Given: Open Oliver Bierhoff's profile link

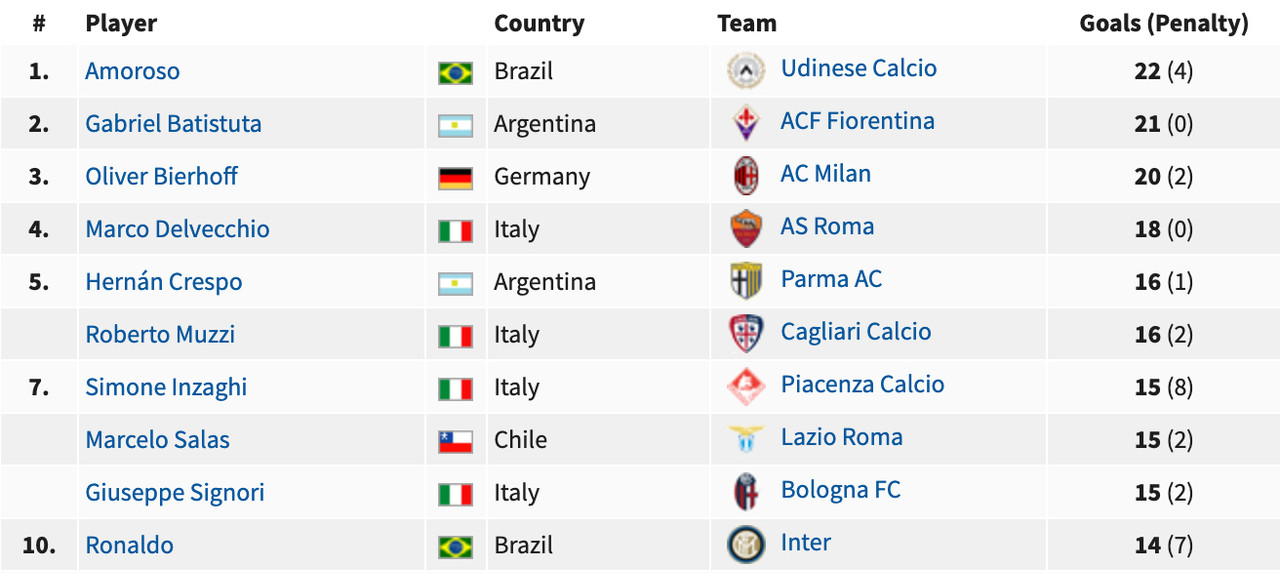Looking at the screenshot, I should pyautogui.click(x=161, y=176).
